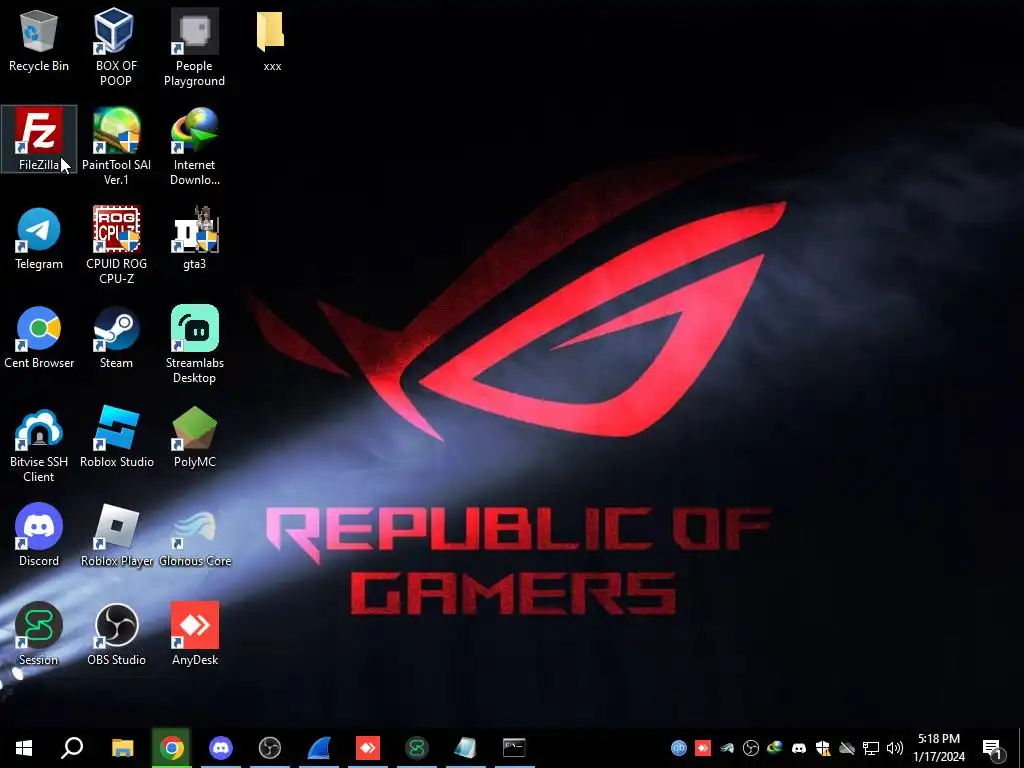Click the Show desktop sliver at taskbar end
Screen dimensions: 1024x768
tap(1020, 748)
